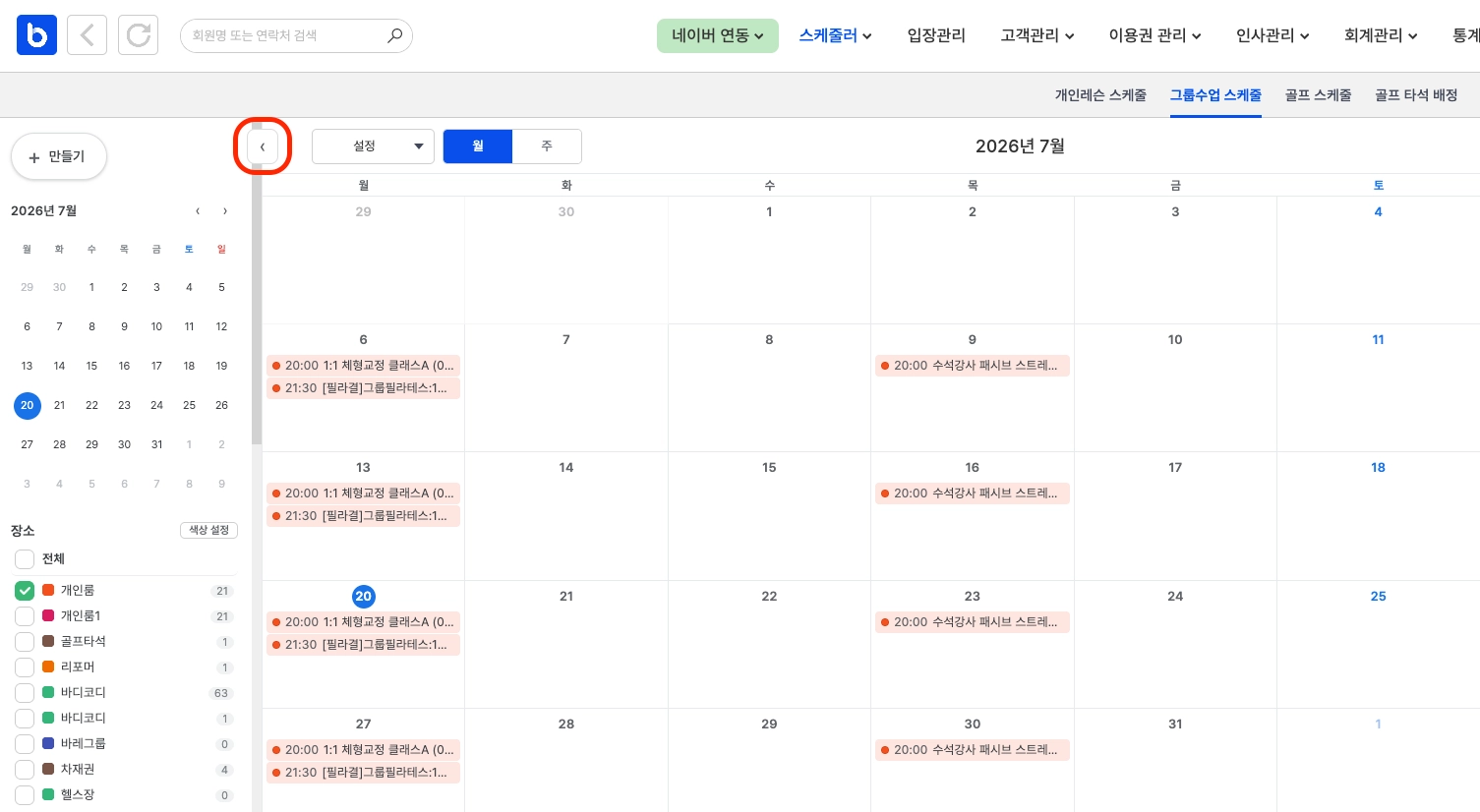Screen dimensions: 1480x812
Task: Open the 이용권 관리 menu
Action: tap(1154, 35)
